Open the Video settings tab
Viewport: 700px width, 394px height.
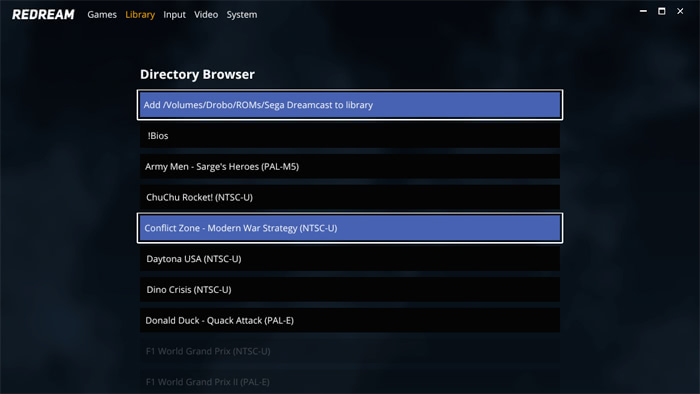pyautogui.click(x=206, y=15)
